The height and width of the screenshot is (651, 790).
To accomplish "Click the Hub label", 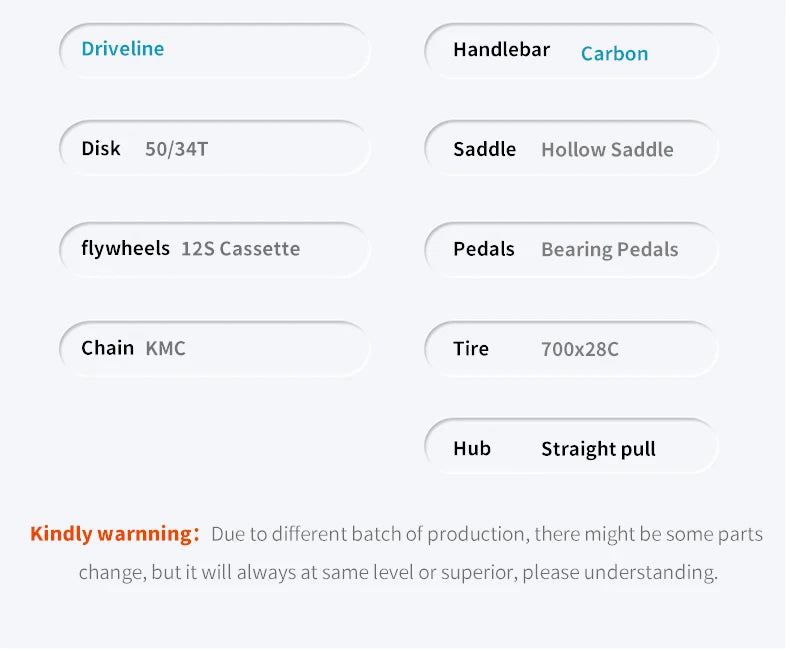I will tap(471, 448).
